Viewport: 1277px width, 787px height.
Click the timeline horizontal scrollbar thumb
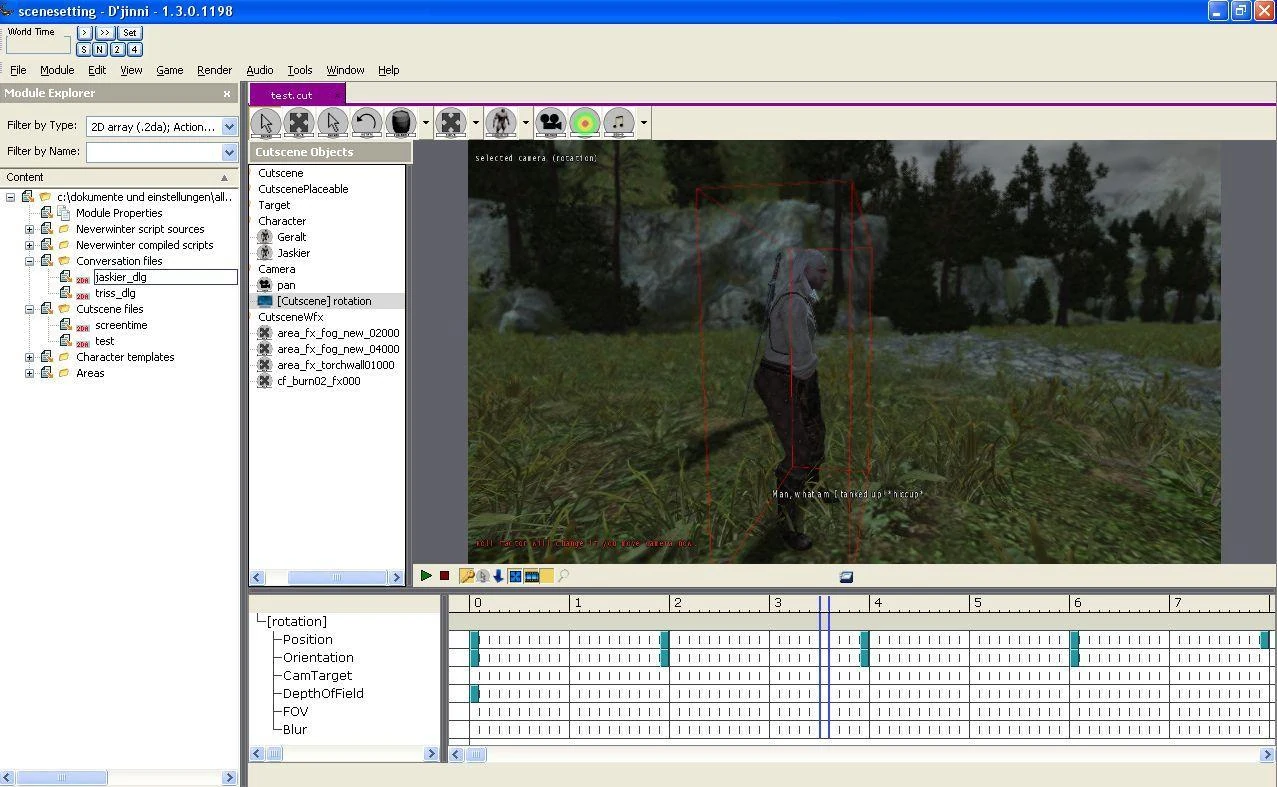pyautogui.click(x=476, y=755)
